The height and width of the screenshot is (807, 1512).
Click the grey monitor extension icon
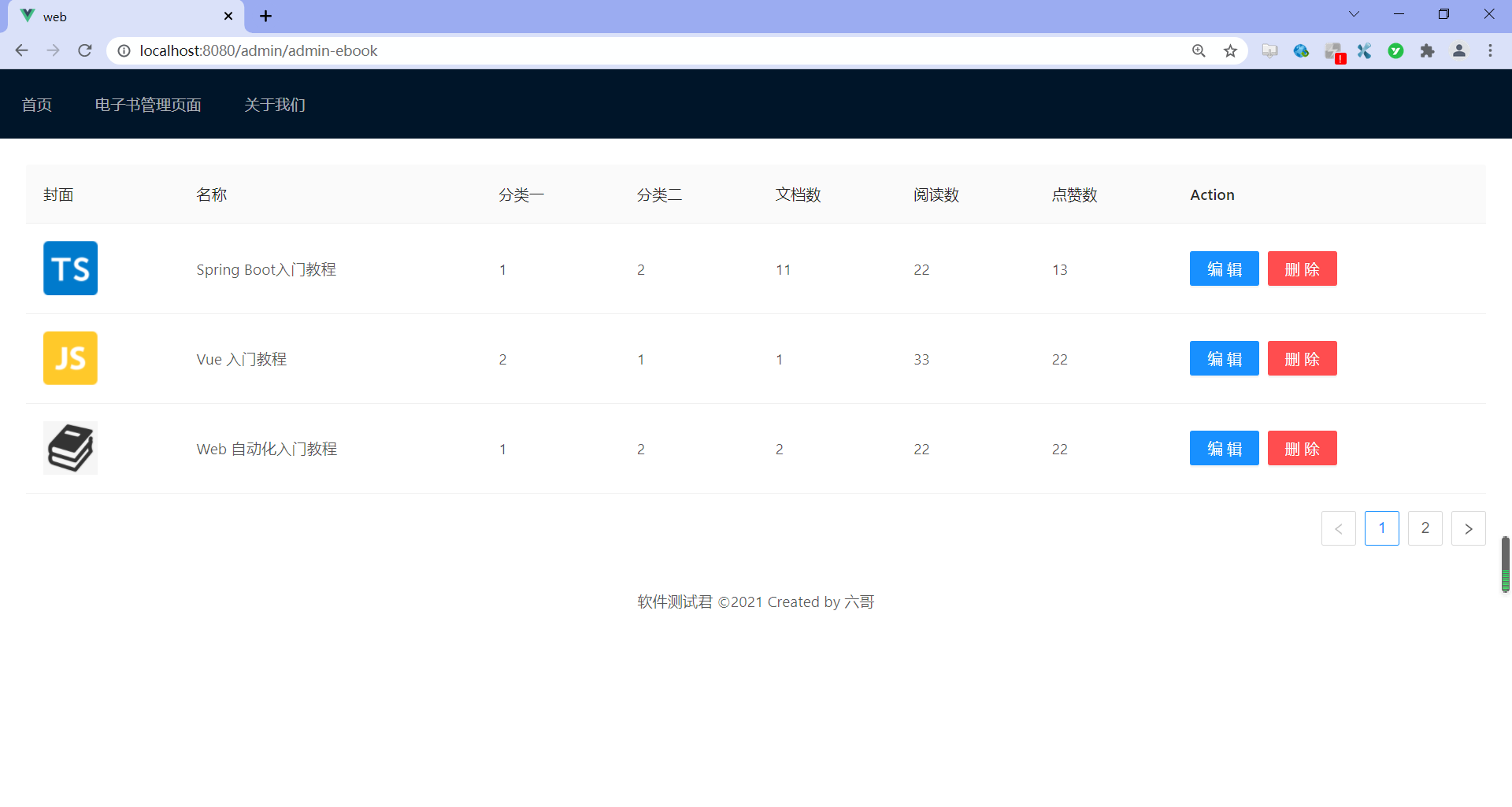[x=1269, y=50]
